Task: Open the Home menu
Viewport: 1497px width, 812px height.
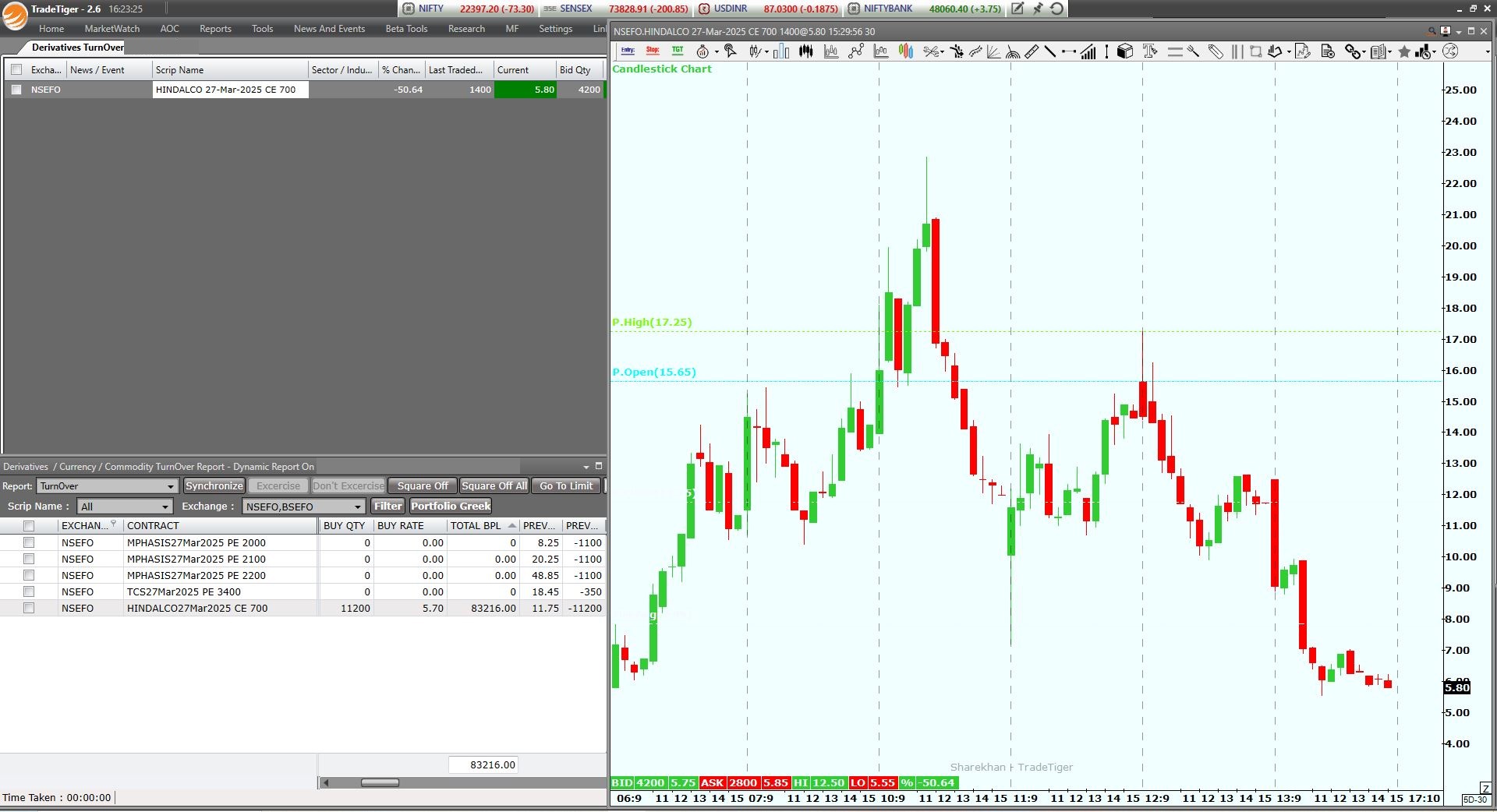Action: pos(51,29)
